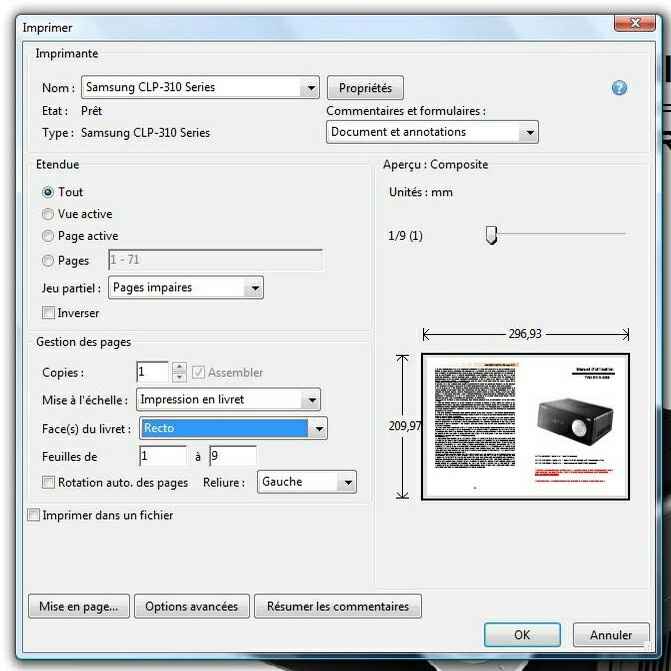Select the Page active radio option
The image size is (671, 671).
pyautogui.click(x=48, y=236)
